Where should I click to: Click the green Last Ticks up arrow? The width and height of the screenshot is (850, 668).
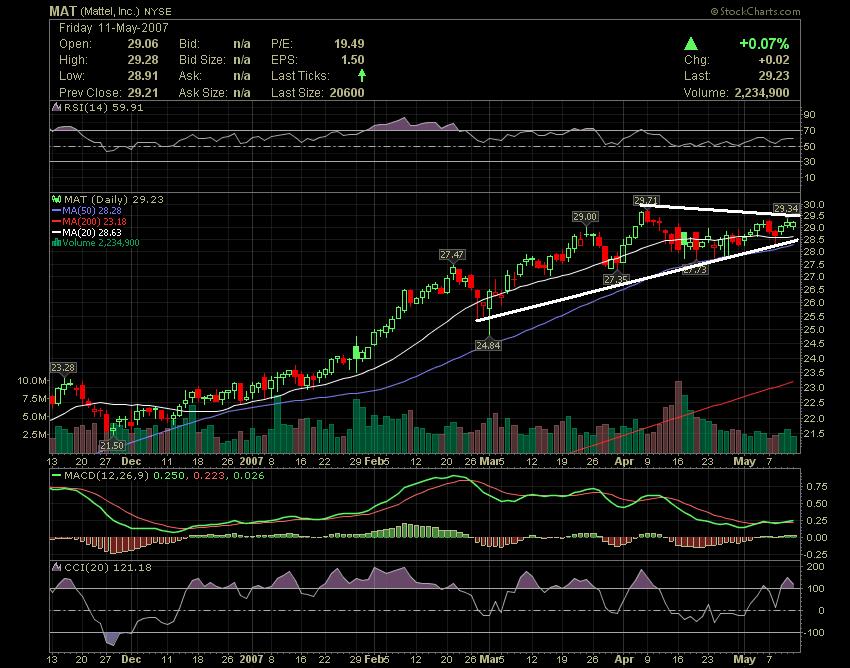[362, 75]
